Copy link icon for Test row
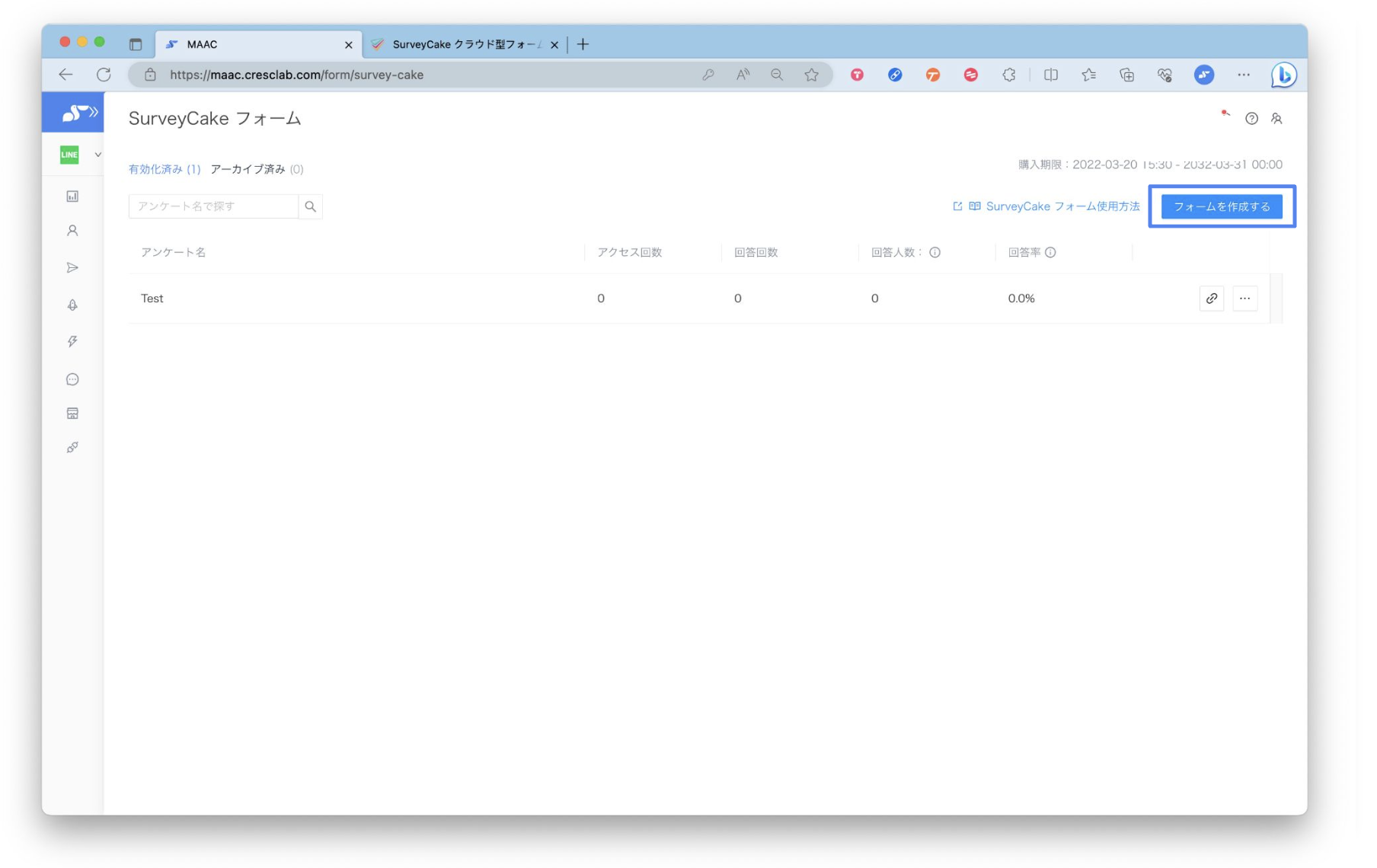 pyautogui.click(x=1211, y=298)
